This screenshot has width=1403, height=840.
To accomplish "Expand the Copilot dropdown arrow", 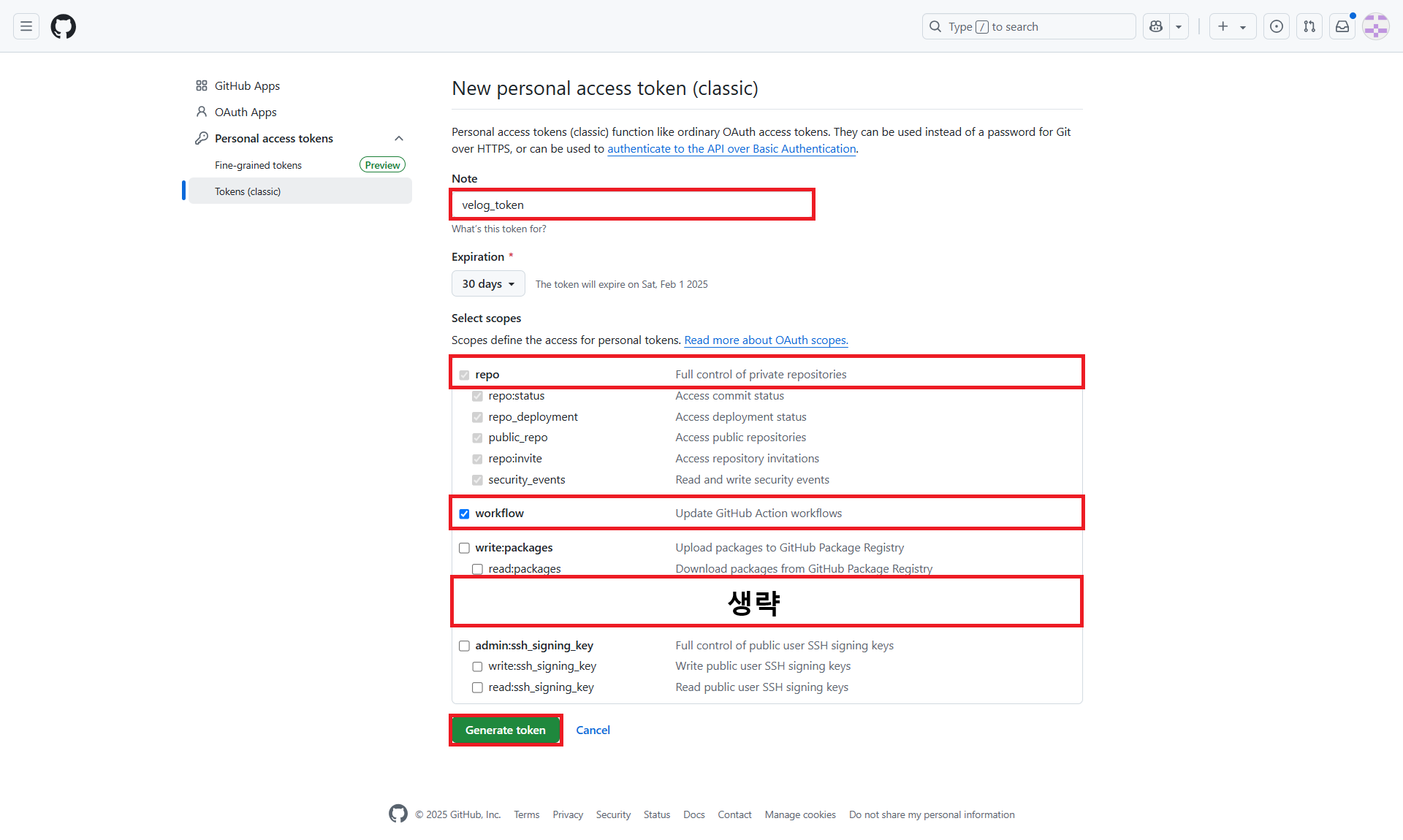I will click(x=1179, y=27).
